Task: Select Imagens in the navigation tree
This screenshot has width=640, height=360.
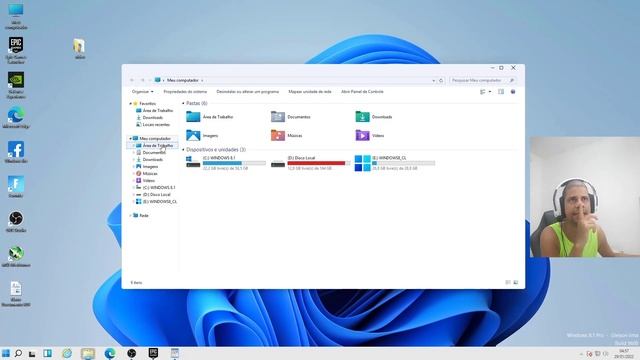Action: click(147, 167)
